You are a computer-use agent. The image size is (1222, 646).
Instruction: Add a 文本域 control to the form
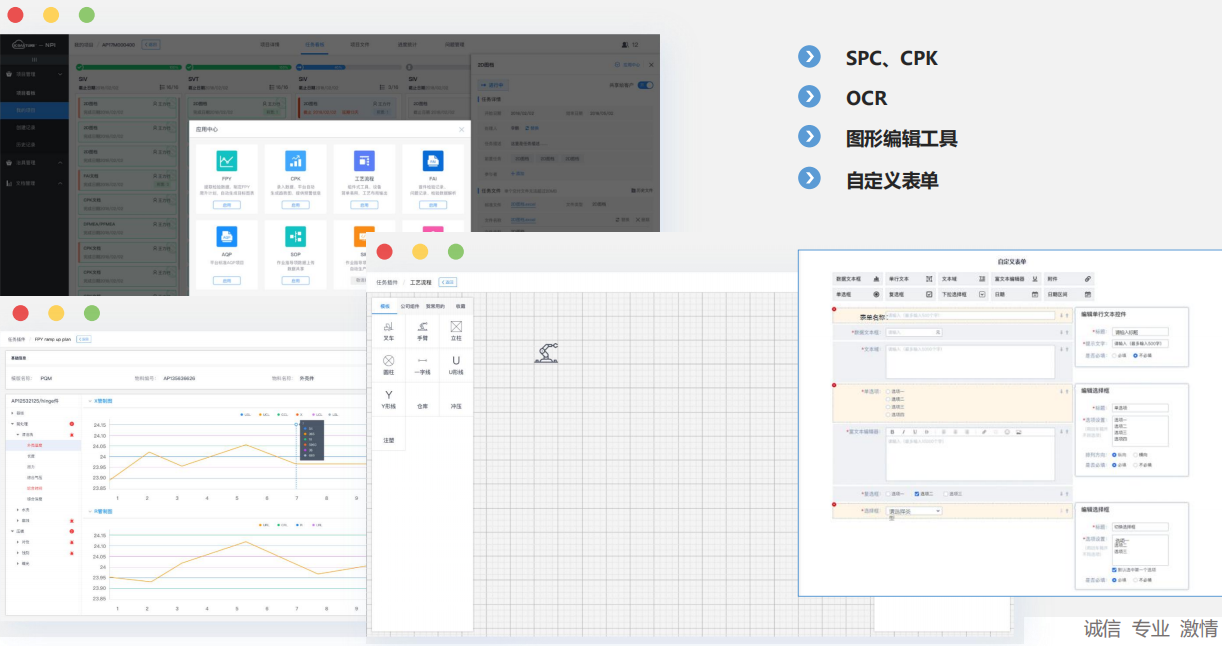963,279
